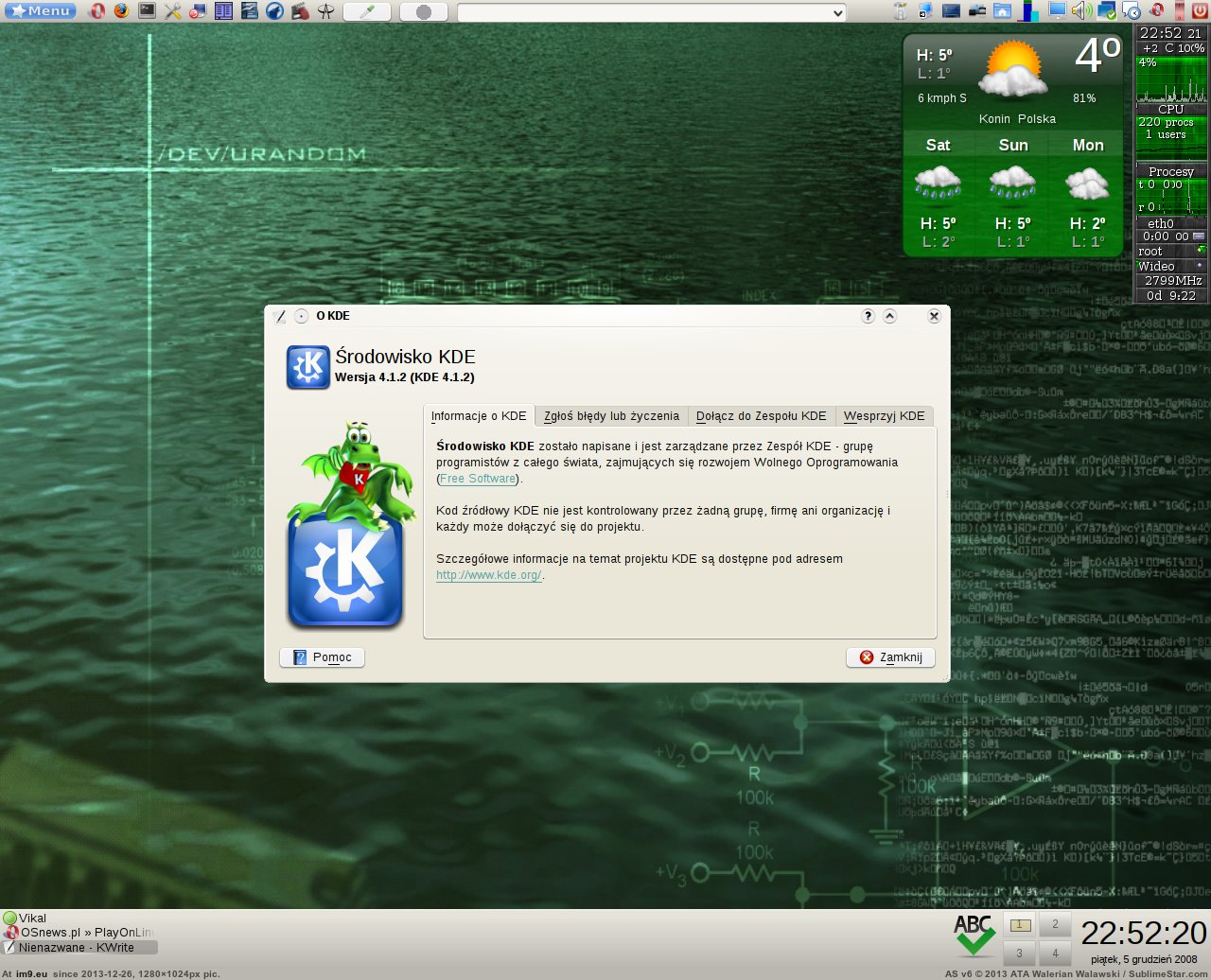Expand the top panel command dropdown arrow

click(x=837, y=12)
